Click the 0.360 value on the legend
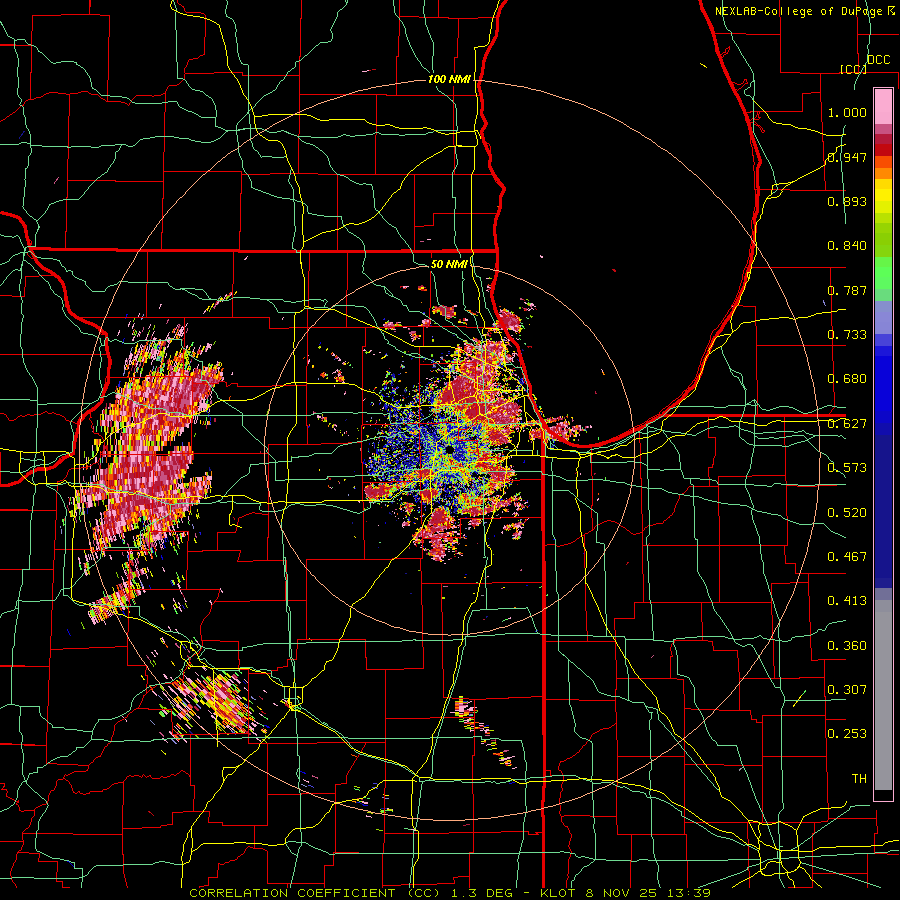900x900 pixels. [x=847, y=646]
